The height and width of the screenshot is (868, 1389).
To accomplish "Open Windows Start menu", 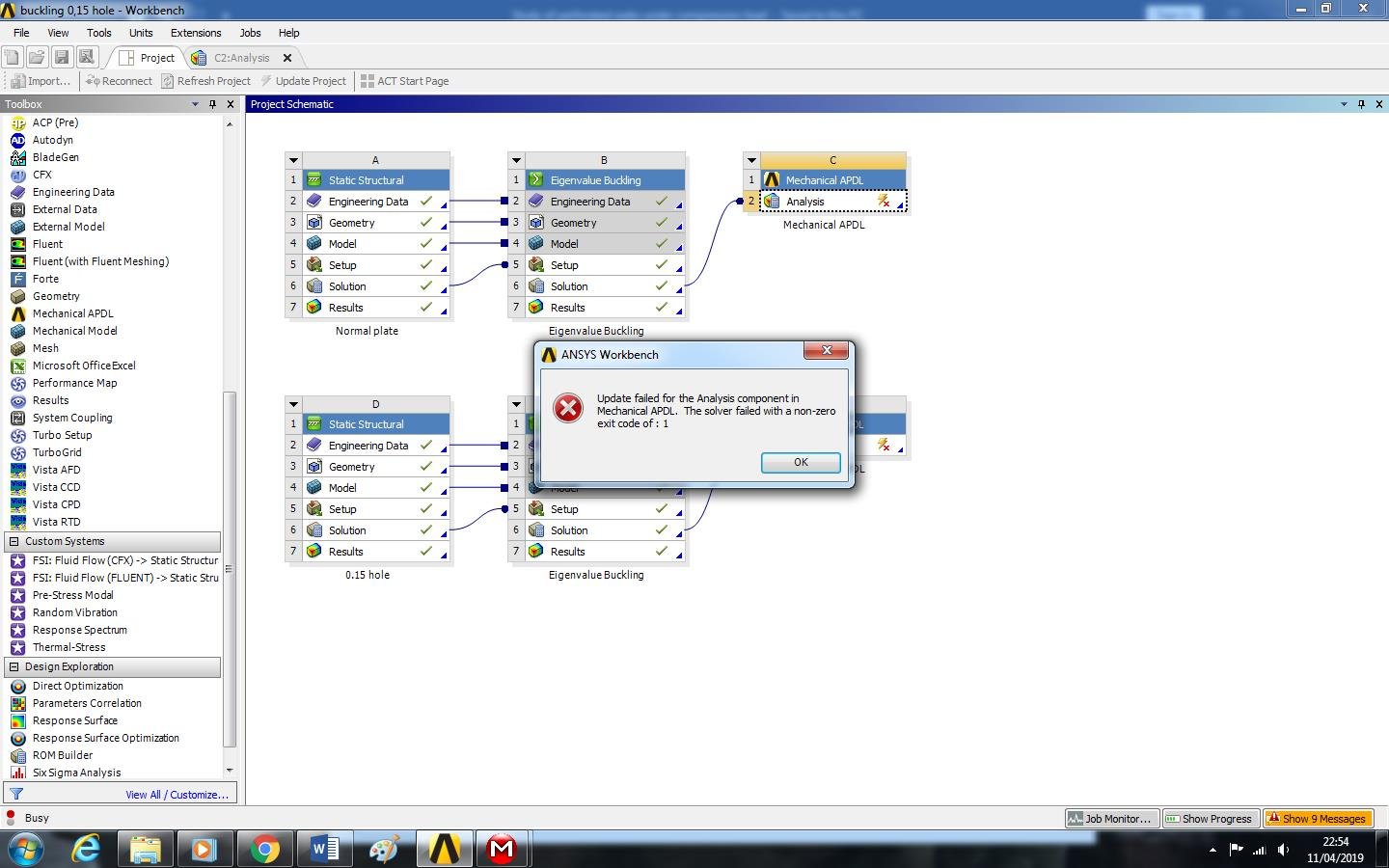I will point(25,850).
